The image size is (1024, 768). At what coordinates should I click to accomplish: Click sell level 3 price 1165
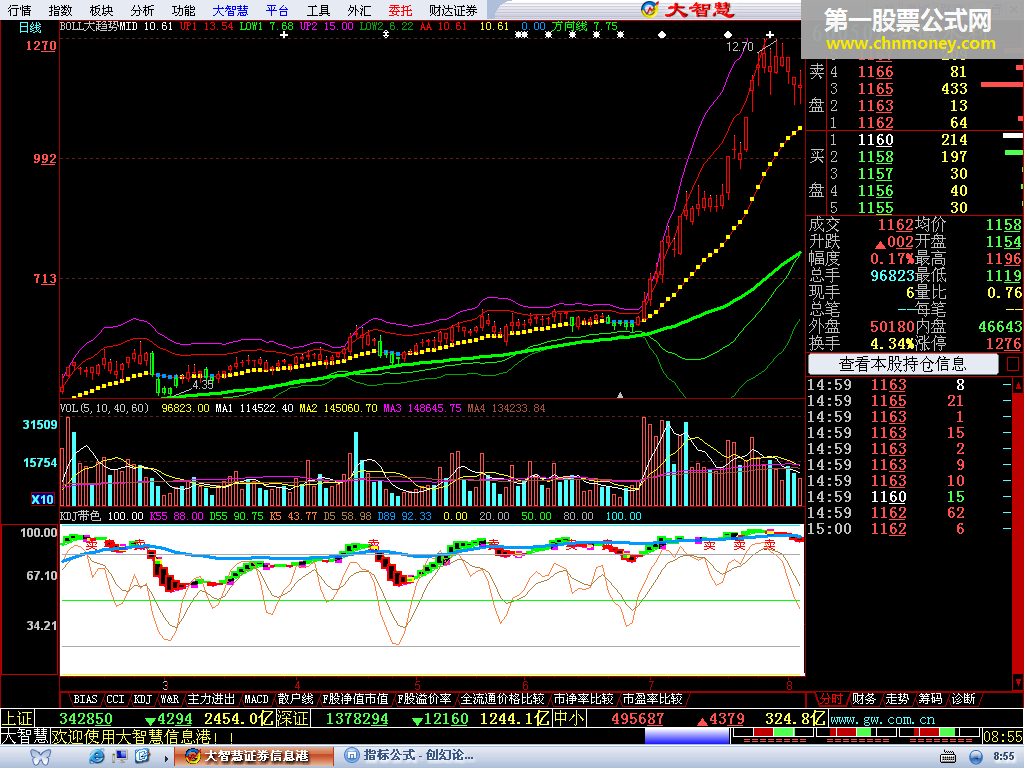(x=875, y=89)
